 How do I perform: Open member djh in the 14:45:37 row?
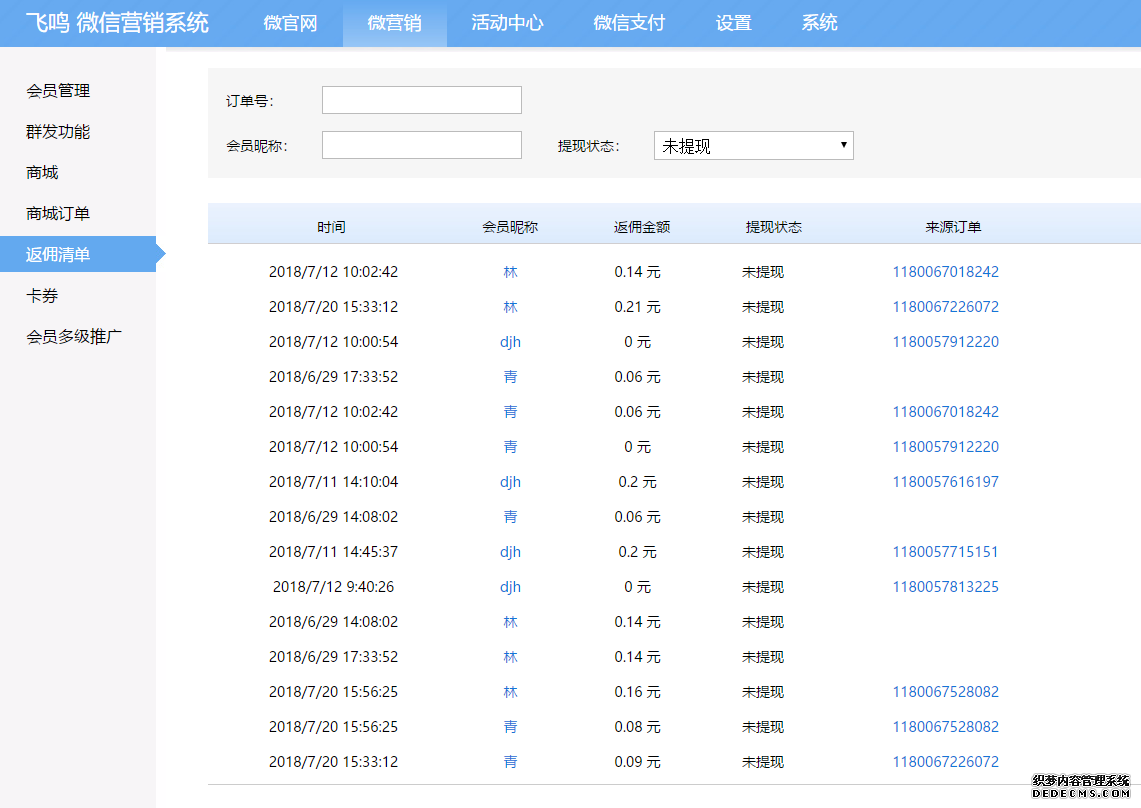tap(510, 552)
